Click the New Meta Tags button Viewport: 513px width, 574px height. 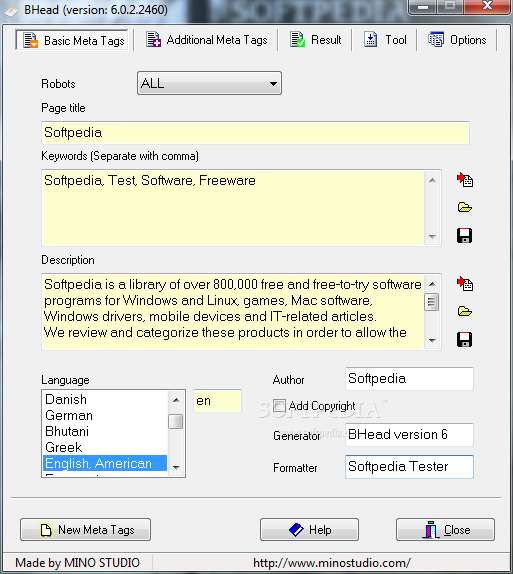pos(85,529)
